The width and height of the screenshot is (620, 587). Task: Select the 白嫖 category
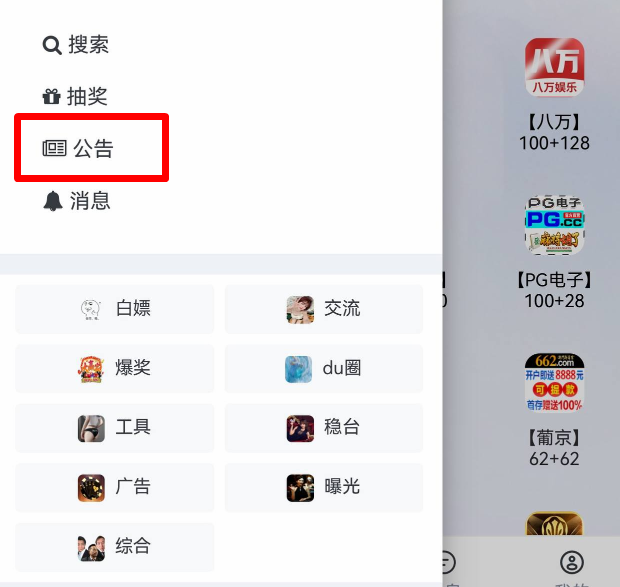pos(115,309)
